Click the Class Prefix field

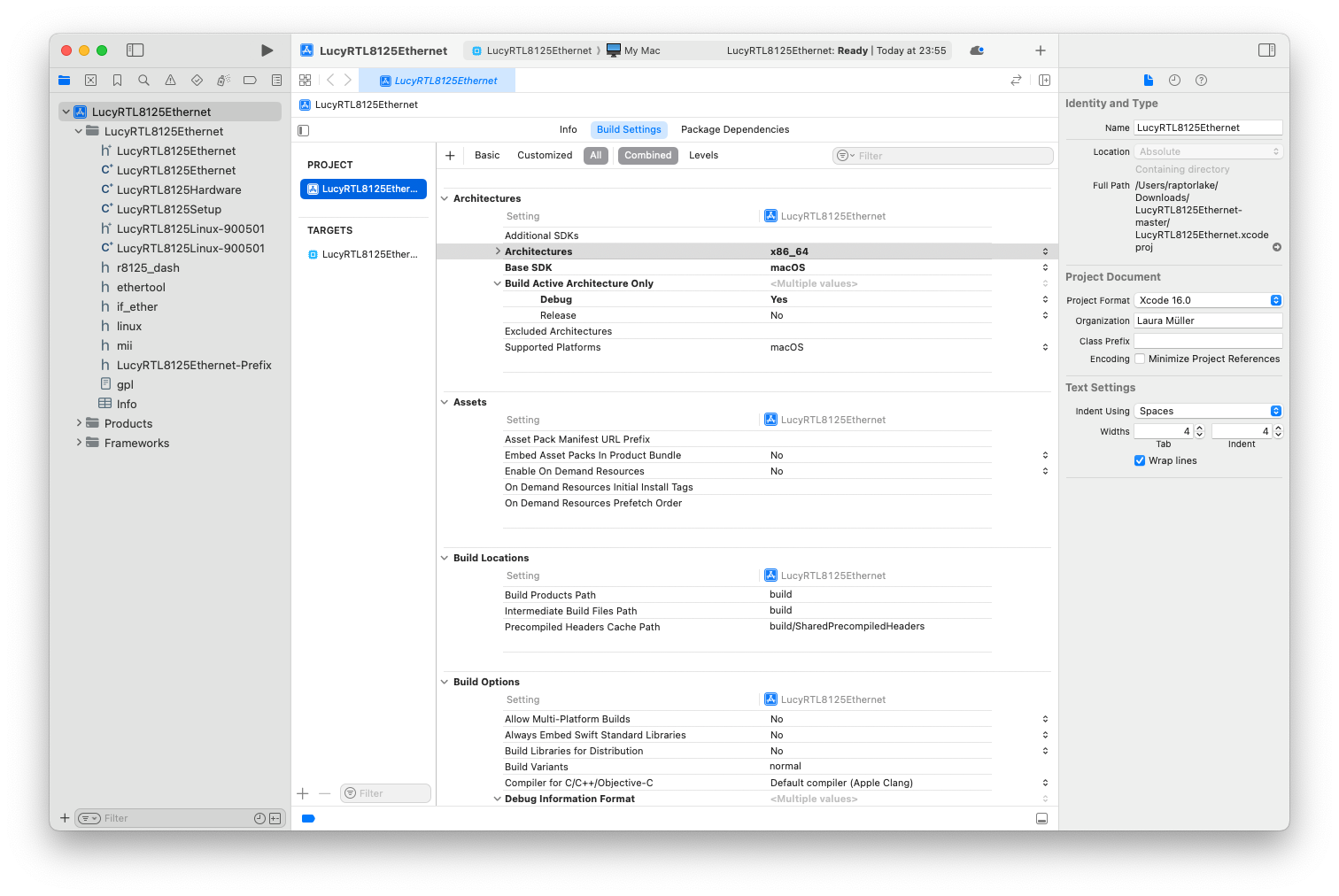[1209, 342]
